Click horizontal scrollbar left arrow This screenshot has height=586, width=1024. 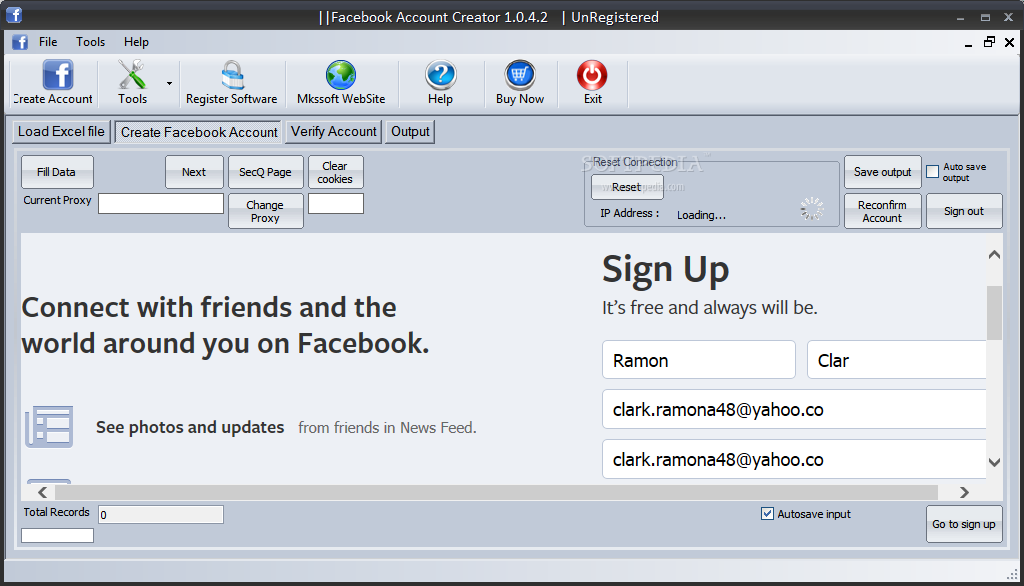(x=42, y=492)
